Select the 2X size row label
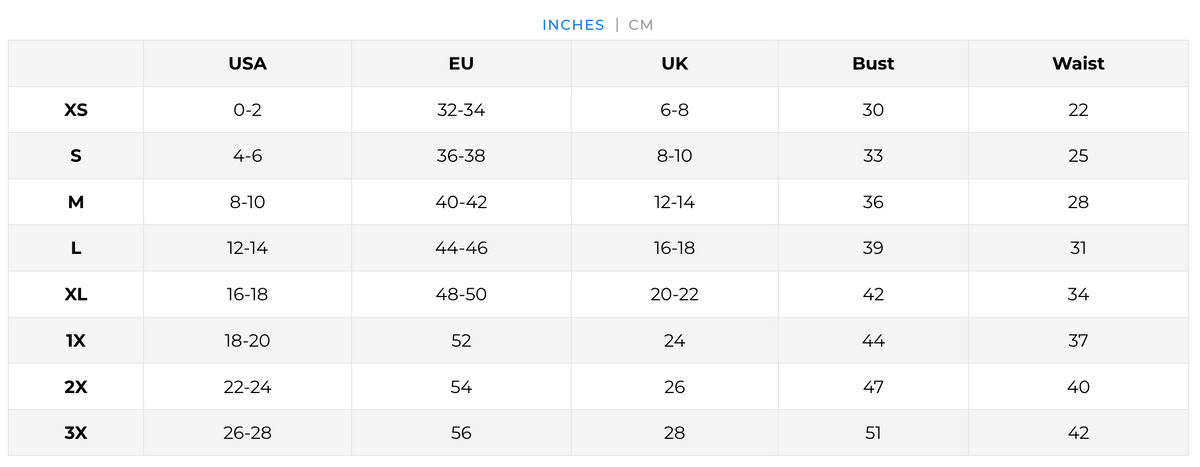 tap(76, 387)
